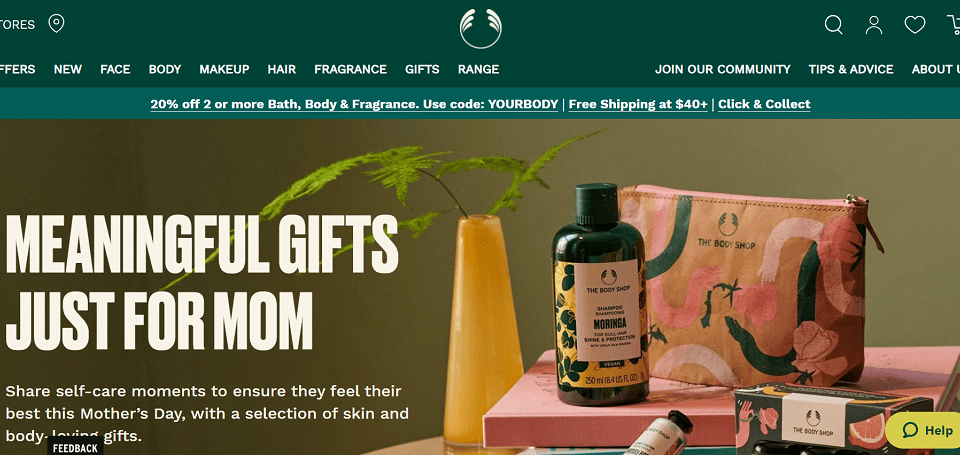Click the store locator pin icon

coord(56,24)
